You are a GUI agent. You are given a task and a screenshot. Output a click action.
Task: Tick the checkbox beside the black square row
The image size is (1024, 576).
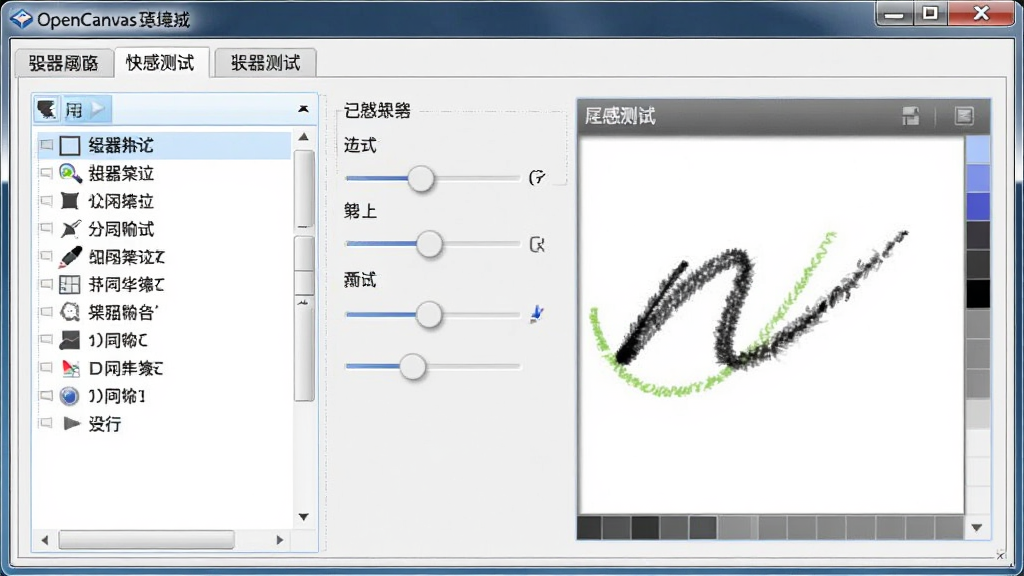[x=46, y=200]
